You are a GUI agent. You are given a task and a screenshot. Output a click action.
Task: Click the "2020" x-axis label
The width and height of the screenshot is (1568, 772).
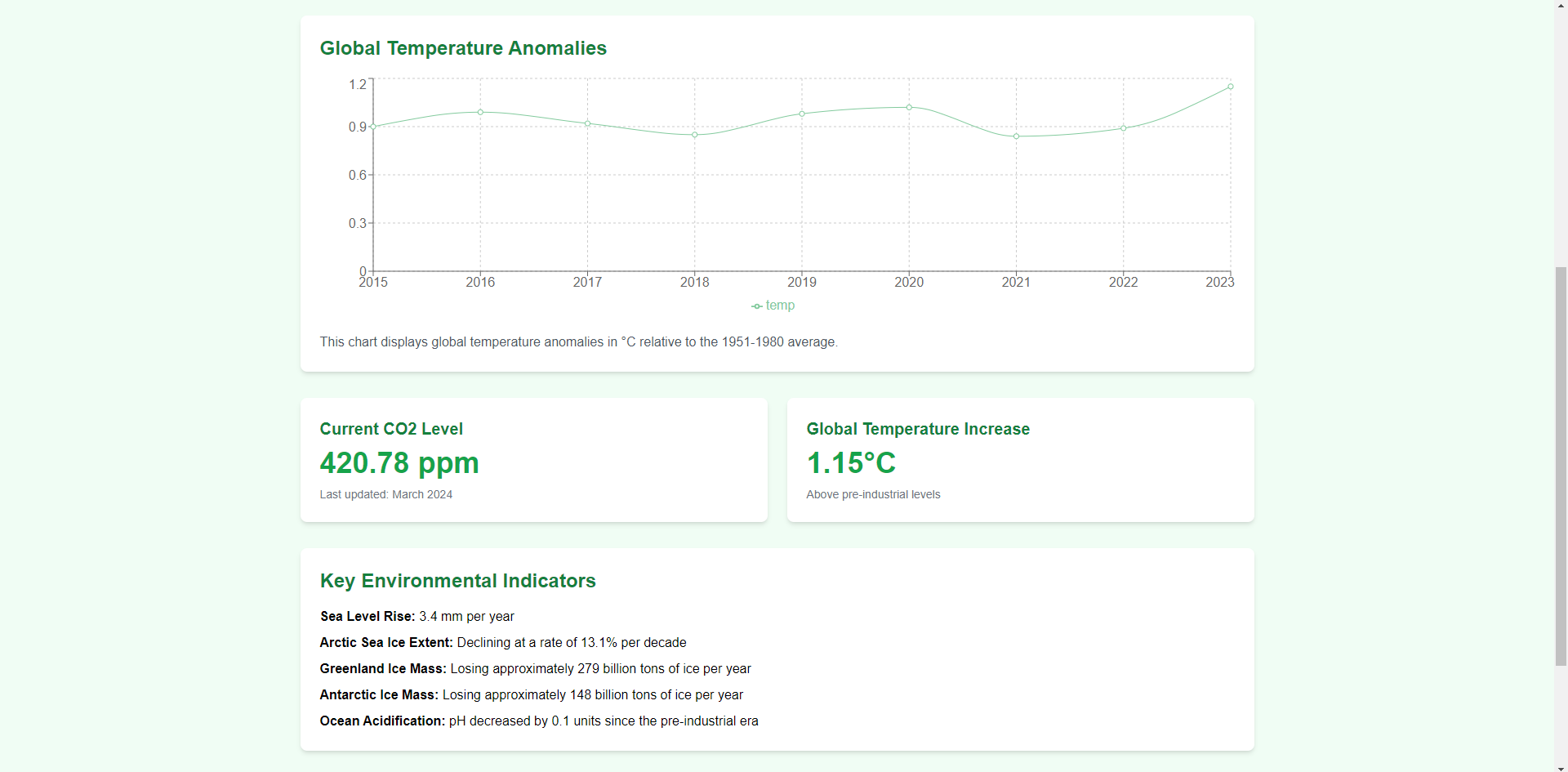(909, 282)
